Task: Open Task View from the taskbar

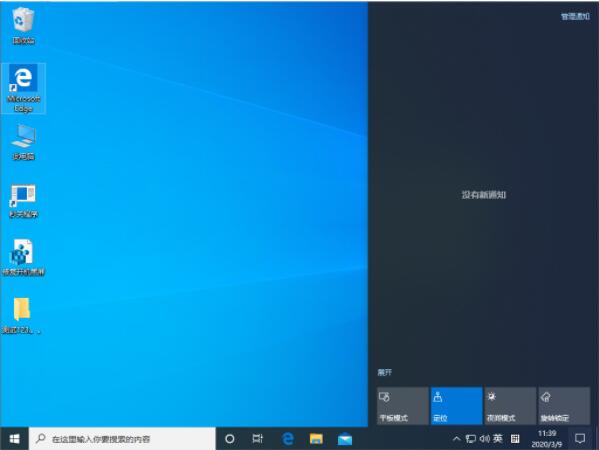Action: (x=258, y=439)
